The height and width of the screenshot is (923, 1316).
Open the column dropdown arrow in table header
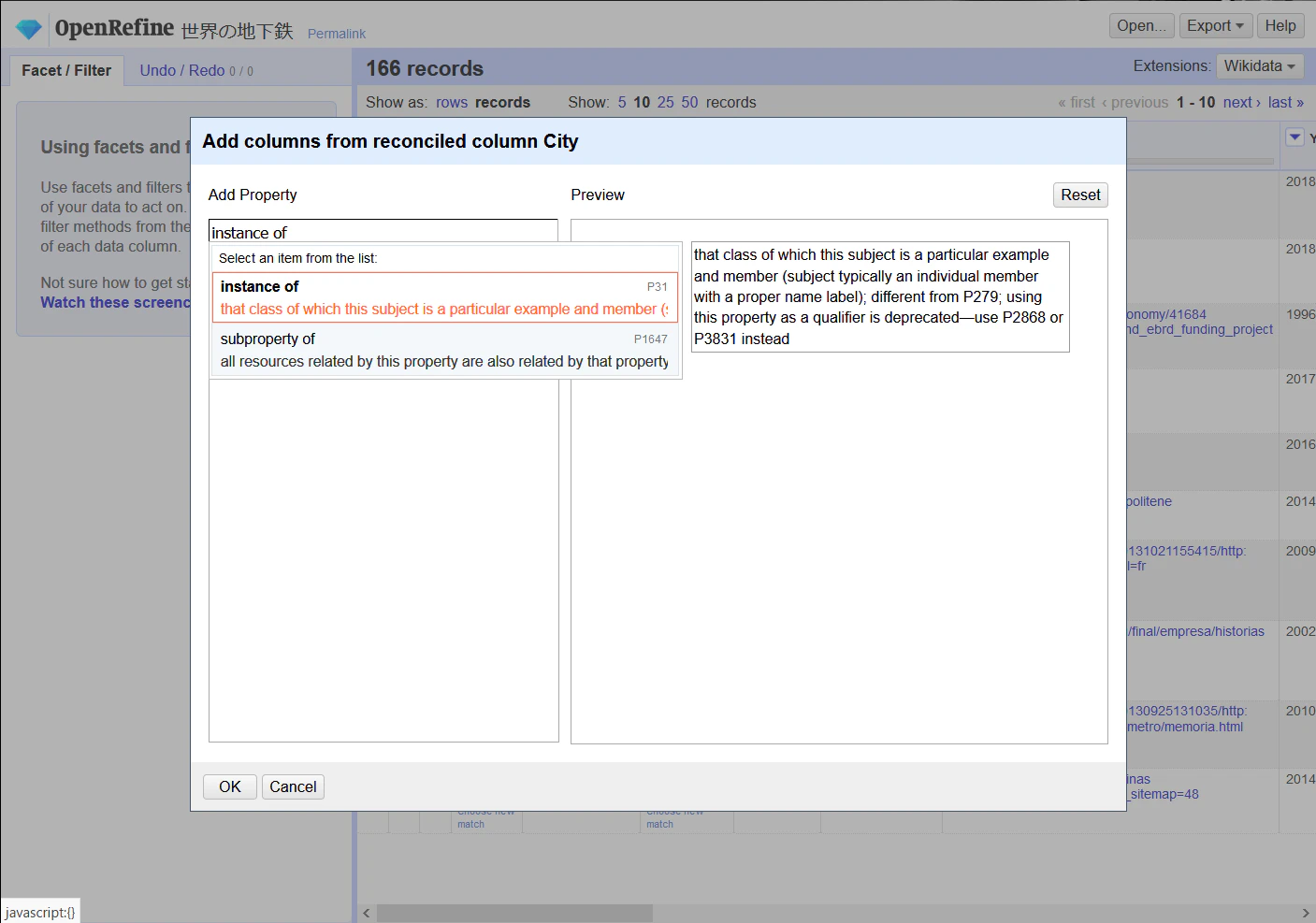(1294, 137)
